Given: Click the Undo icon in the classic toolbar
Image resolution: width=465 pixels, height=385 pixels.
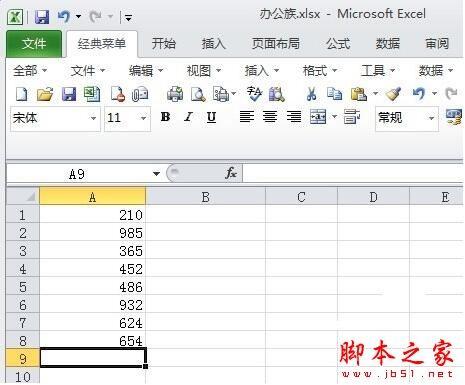Looking at the screenshot, I should pos(419,94).
